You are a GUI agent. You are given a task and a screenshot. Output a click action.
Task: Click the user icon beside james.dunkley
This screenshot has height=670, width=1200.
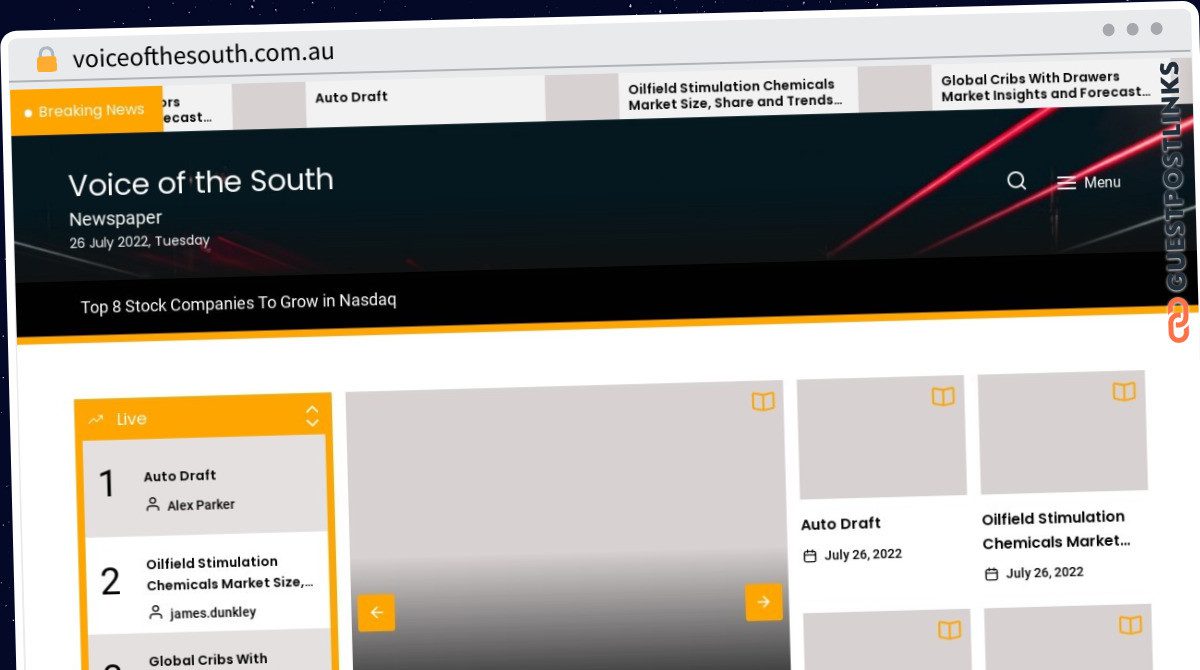(x=155, y=612)
